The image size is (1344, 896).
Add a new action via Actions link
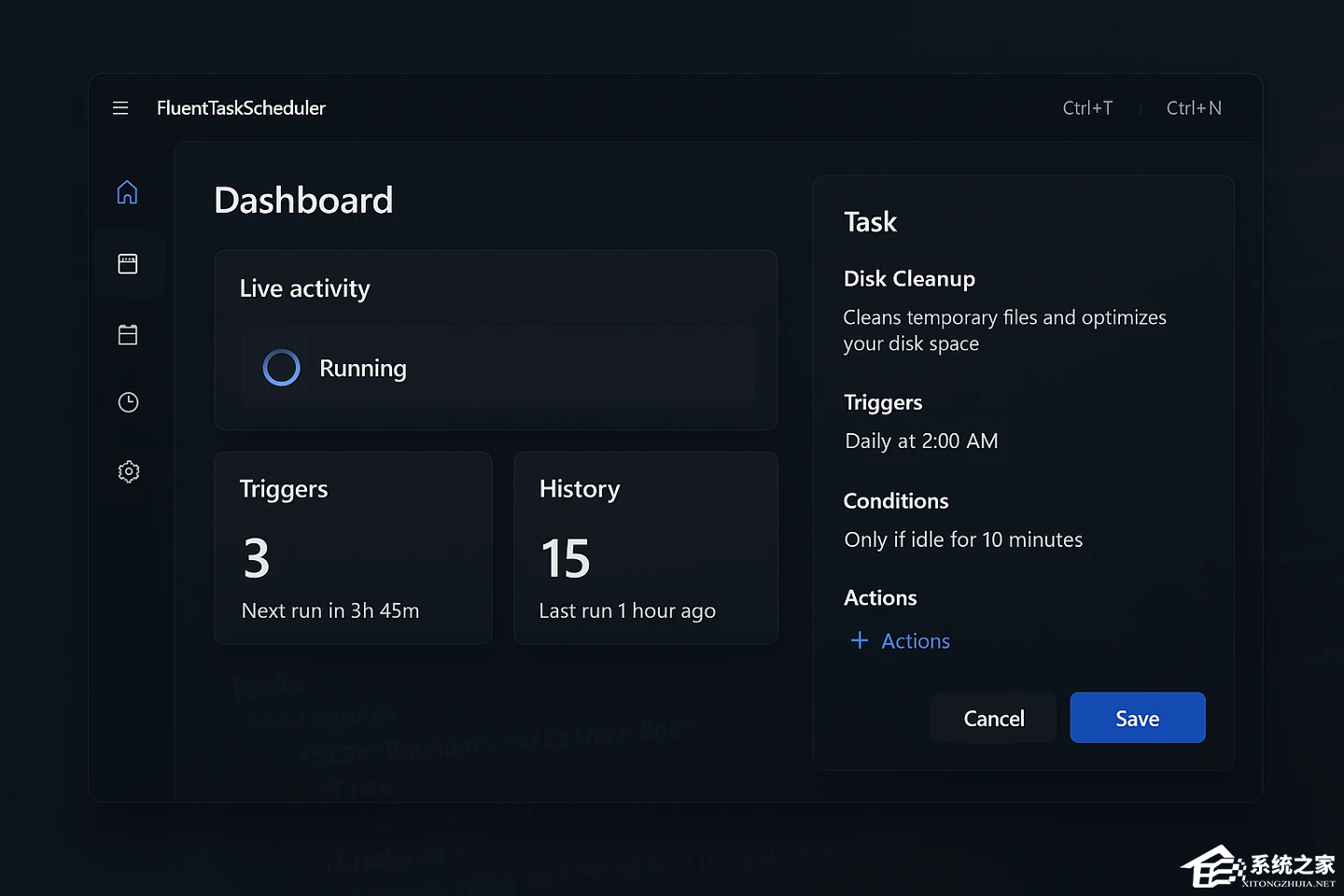916,641
